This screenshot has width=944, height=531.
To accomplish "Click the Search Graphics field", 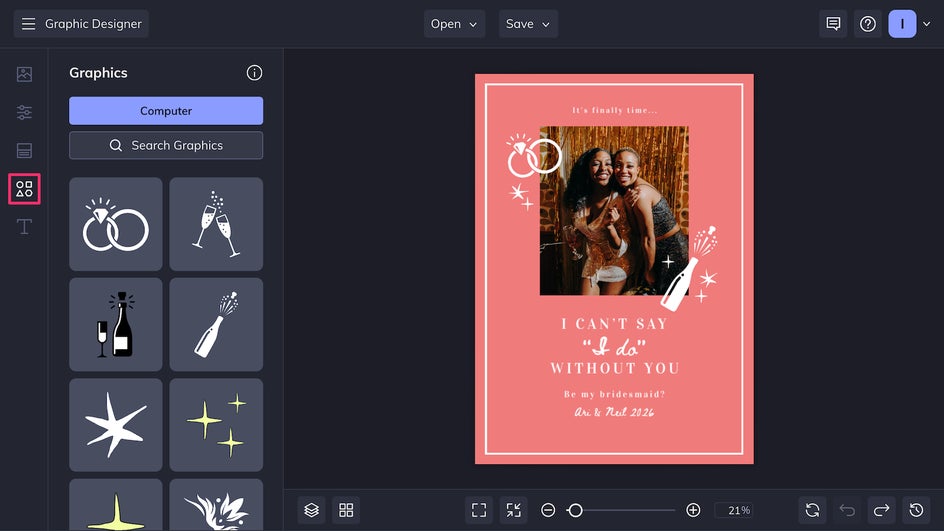I will pos(166,145).
